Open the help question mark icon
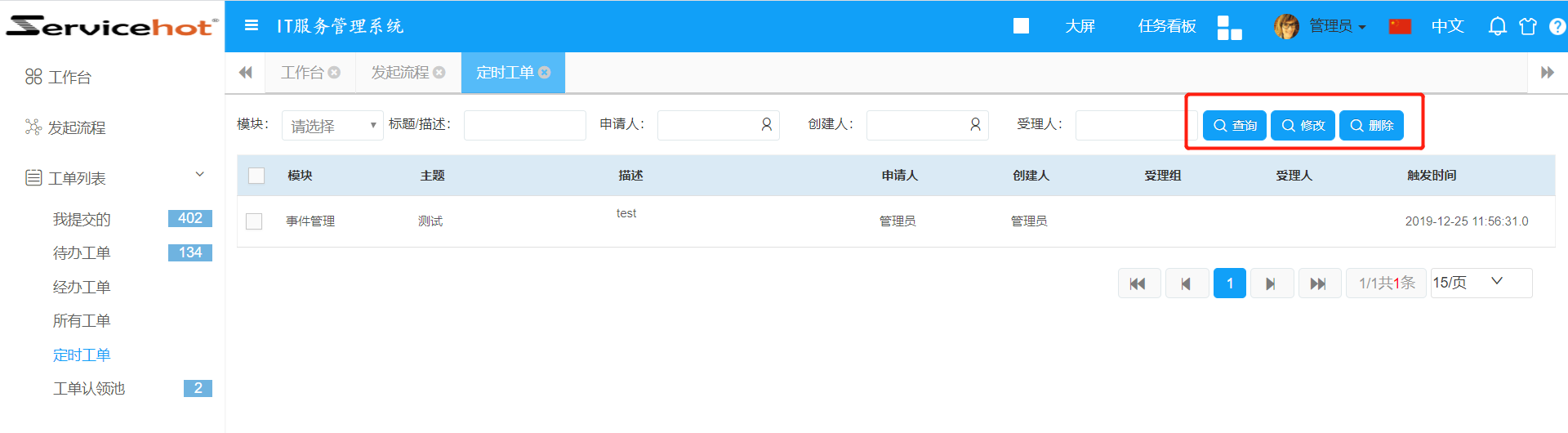Image resolution: width=1568 pixels, height=433 pixels. point(1557,26)
